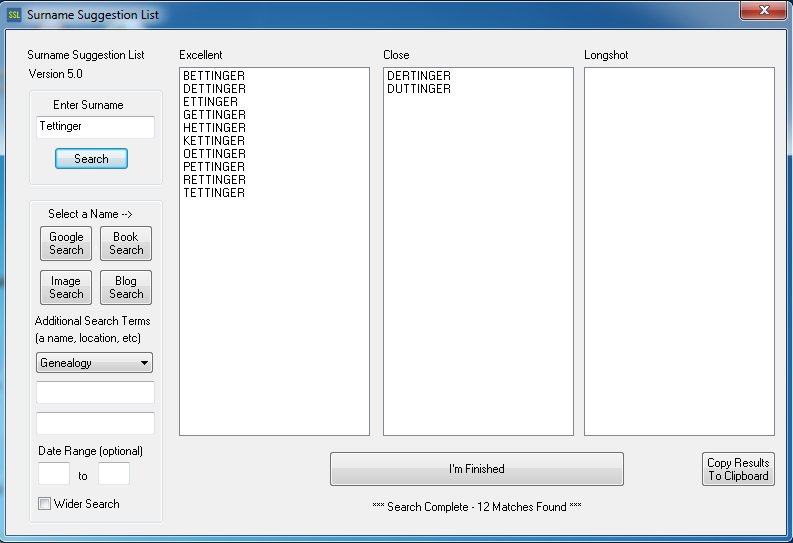Run an Image Search
Screen dimensions: 793x543
(66, 287)
